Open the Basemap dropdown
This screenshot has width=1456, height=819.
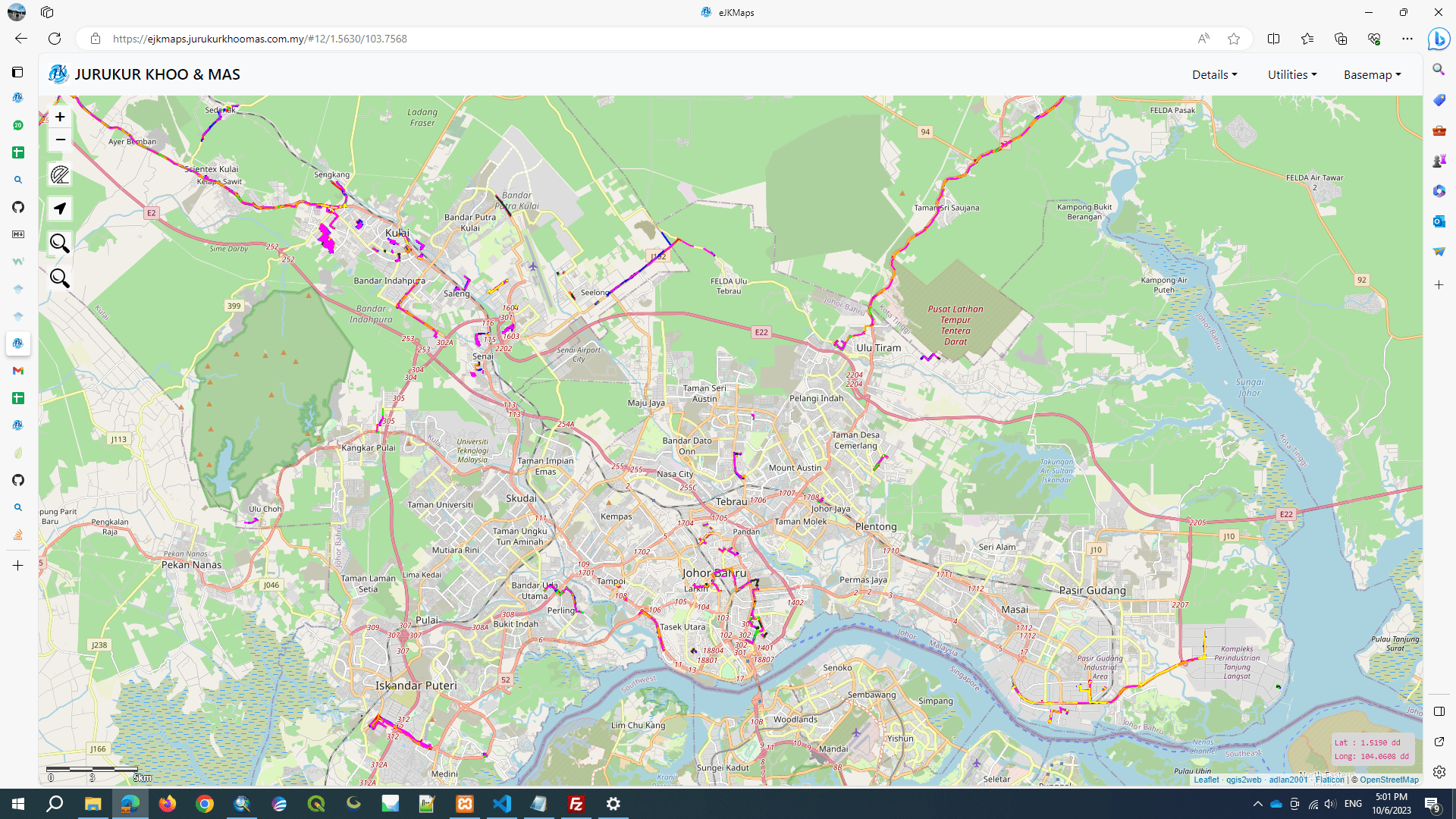(1372, 74)
